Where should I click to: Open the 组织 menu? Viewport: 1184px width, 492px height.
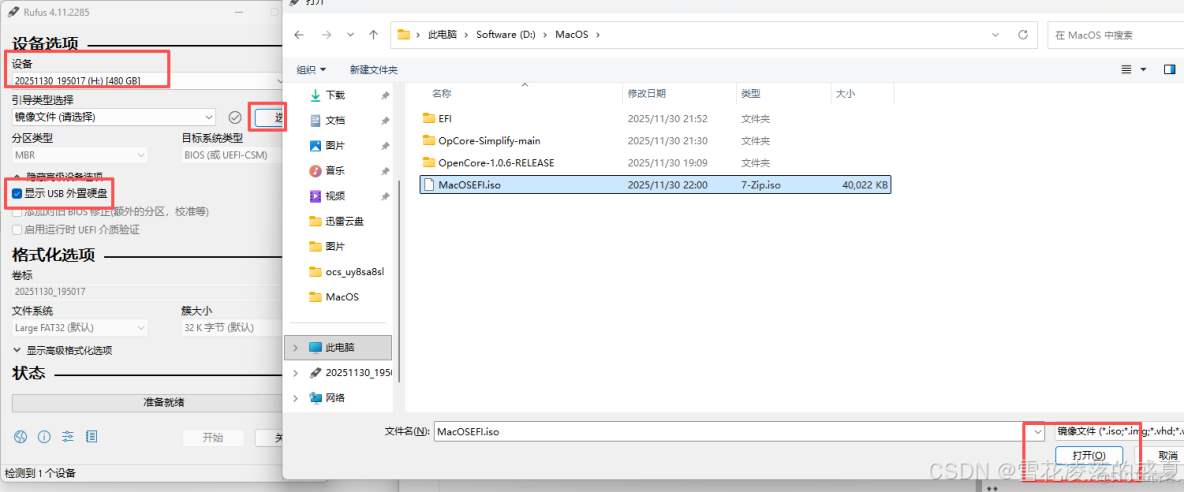click(x=312, y=69)
